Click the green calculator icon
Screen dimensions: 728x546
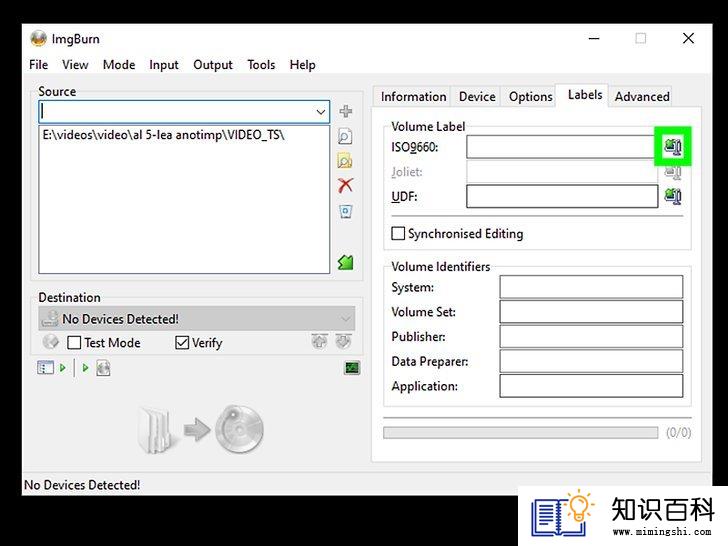pos(345,263)
